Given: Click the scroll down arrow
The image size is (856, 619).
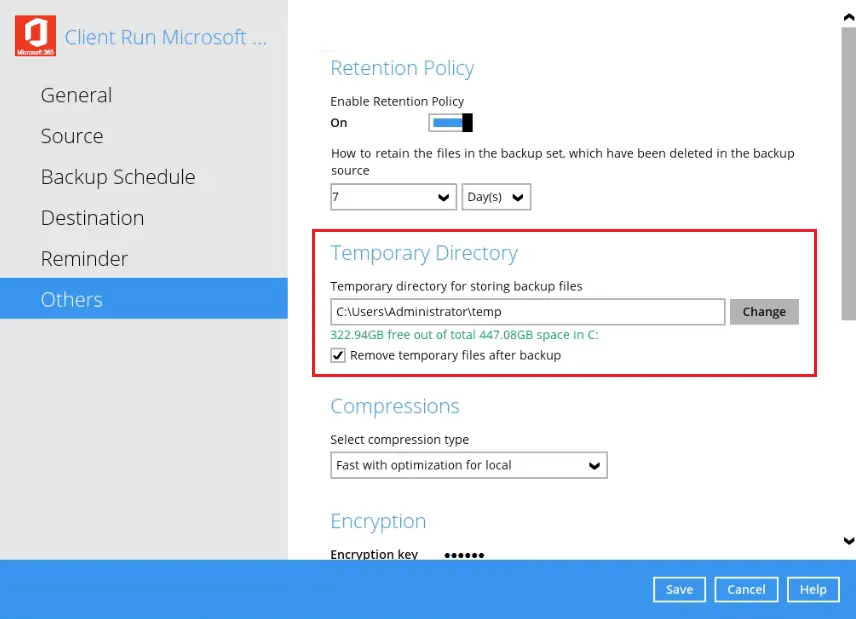Looking at the screenshot, I should click(x=849, y=541).
